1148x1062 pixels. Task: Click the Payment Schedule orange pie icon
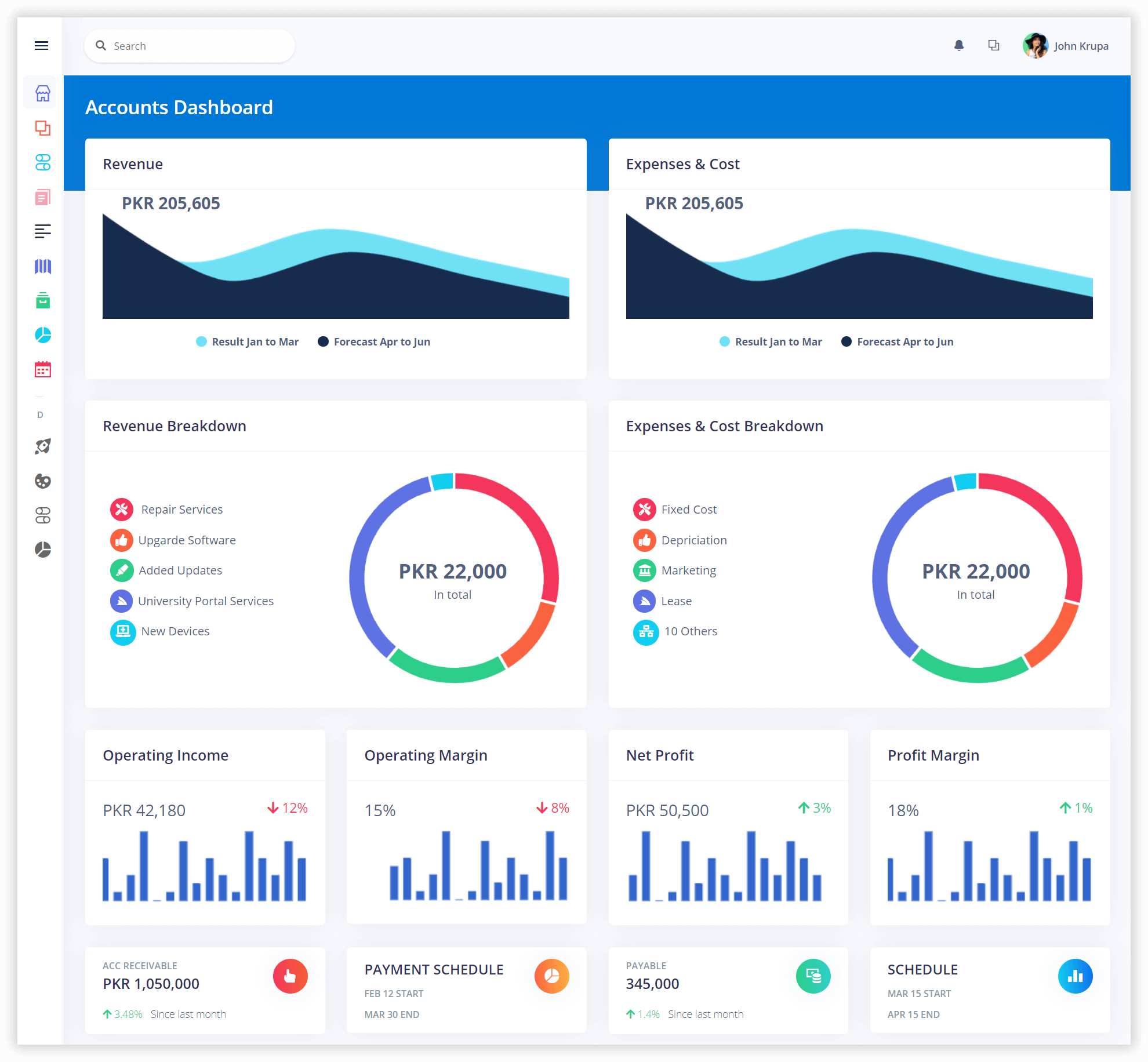(x=552, y=976)
